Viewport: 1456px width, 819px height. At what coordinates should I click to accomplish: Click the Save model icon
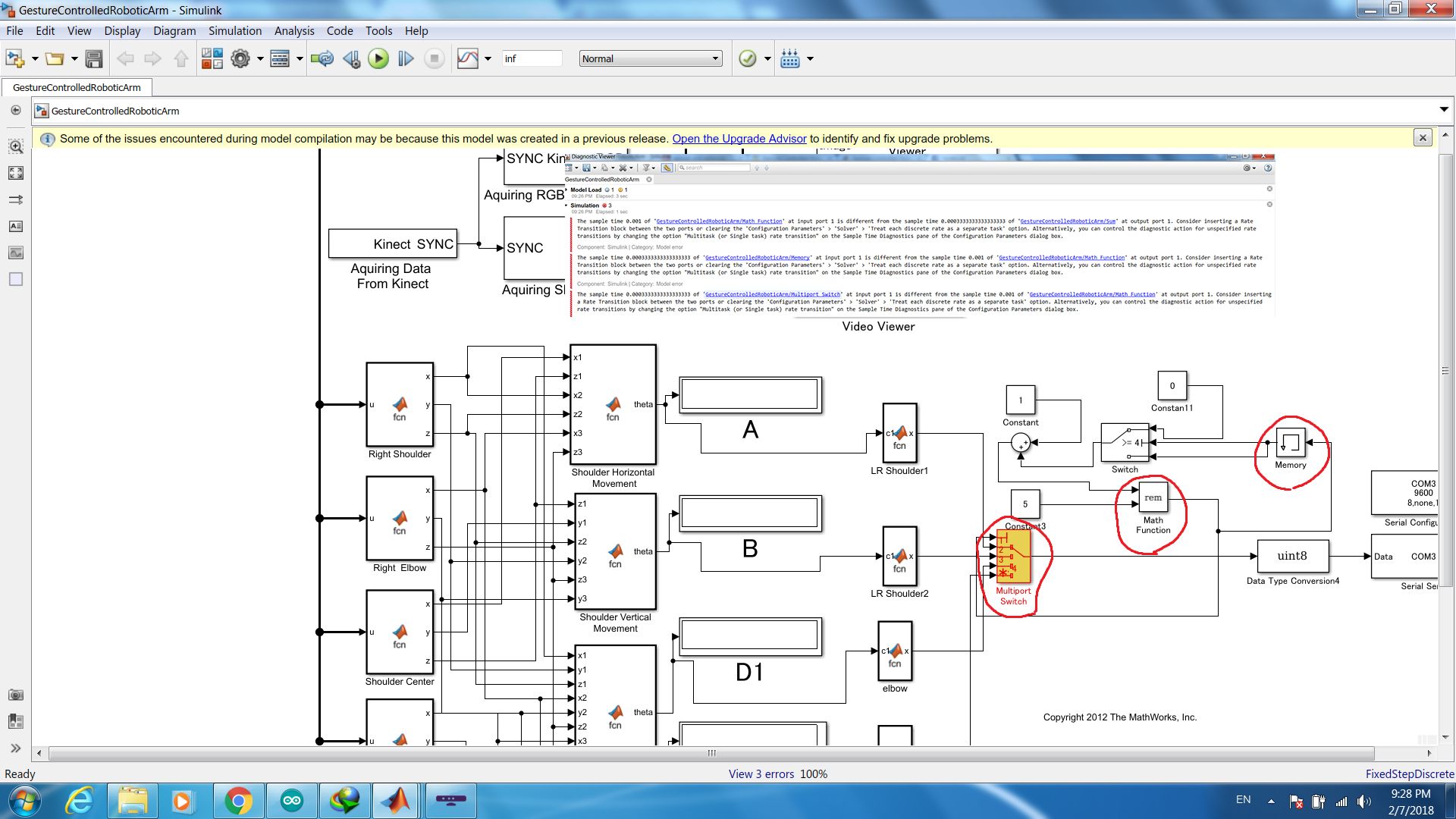94,58
